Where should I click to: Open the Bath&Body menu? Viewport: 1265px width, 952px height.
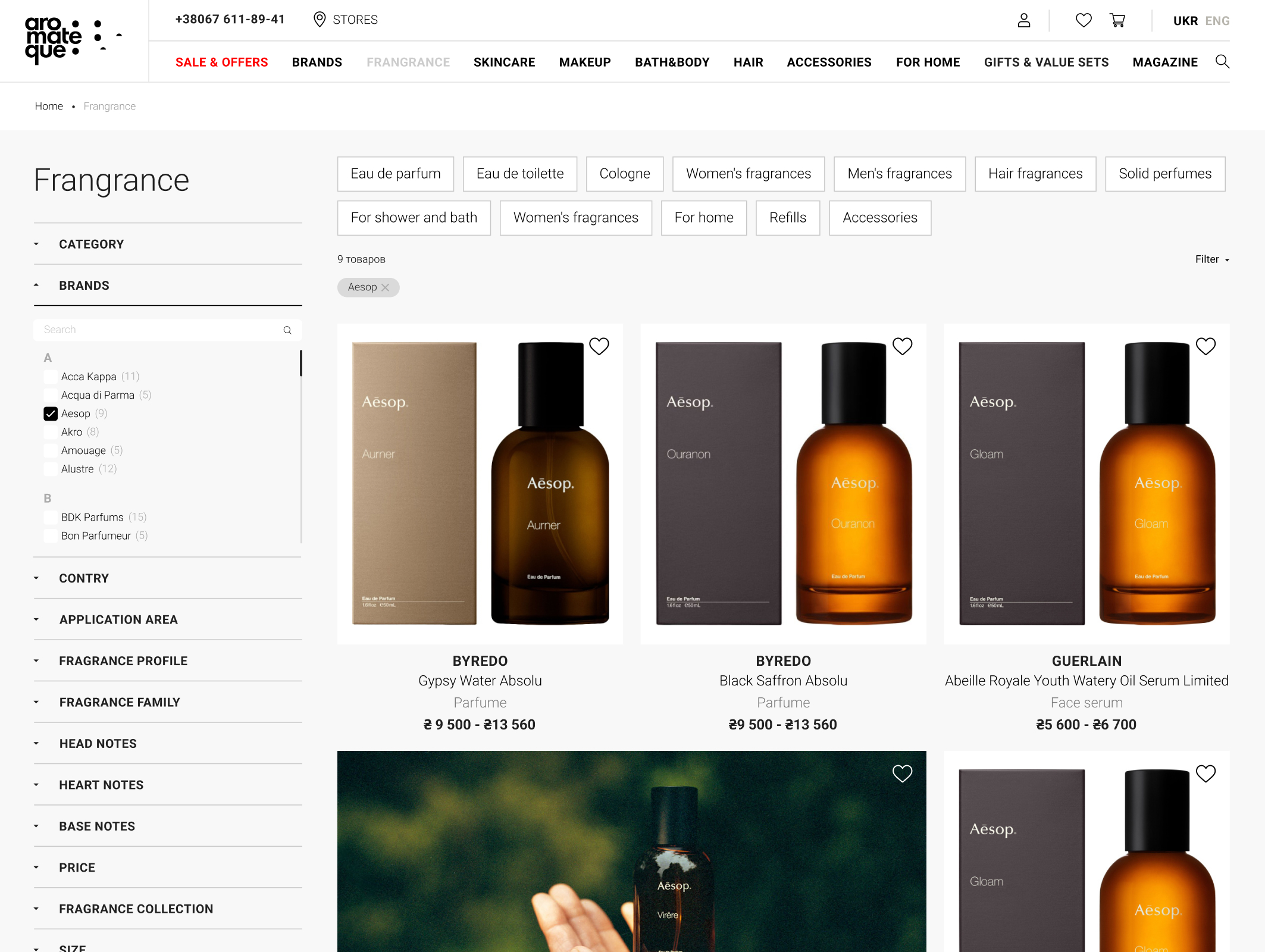point(672,62)
